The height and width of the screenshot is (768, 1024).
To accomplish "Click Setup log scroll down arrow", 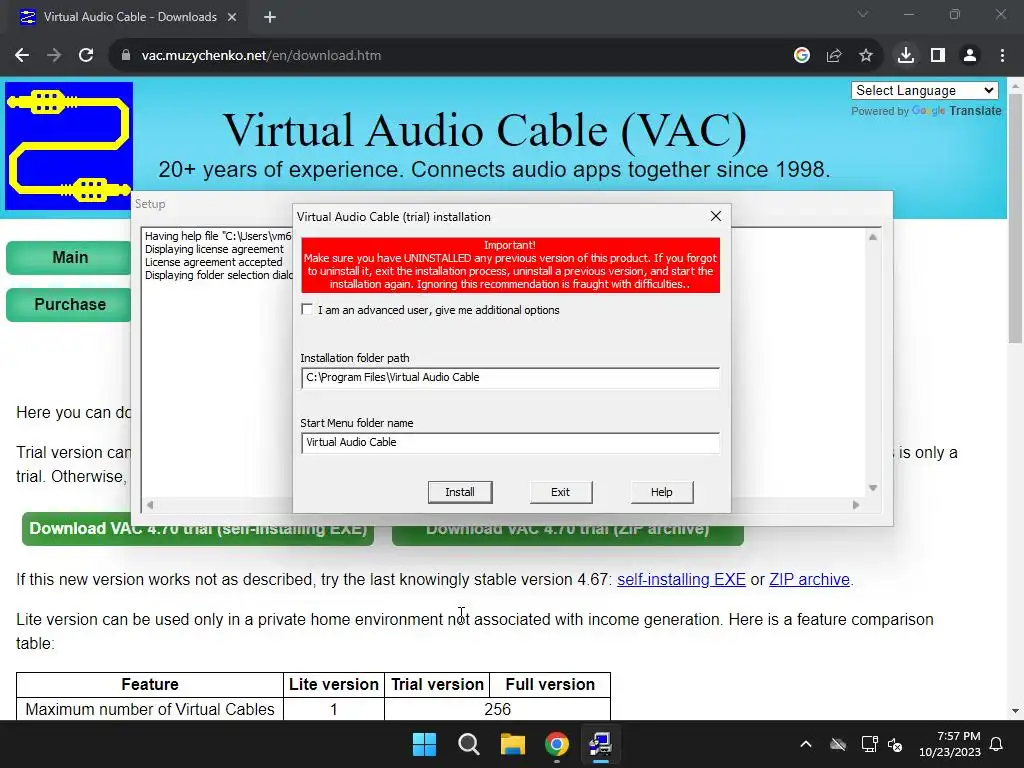I will (x=873, y=488).
